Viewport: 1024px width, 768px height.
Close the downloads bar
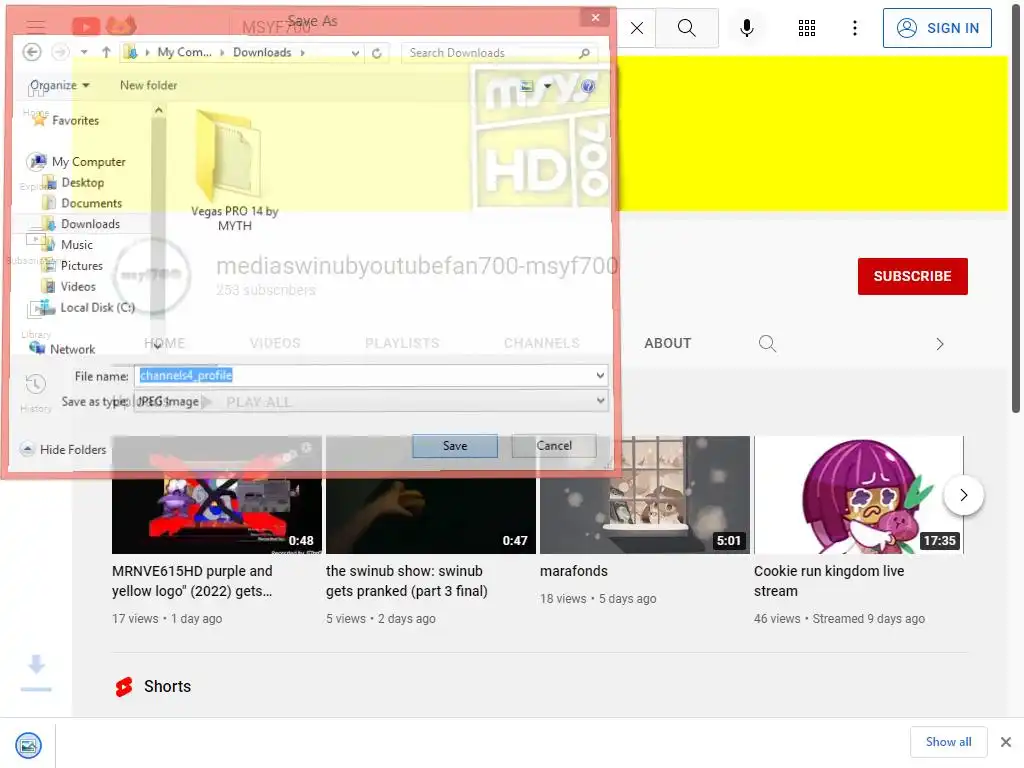pos(1006,742)
